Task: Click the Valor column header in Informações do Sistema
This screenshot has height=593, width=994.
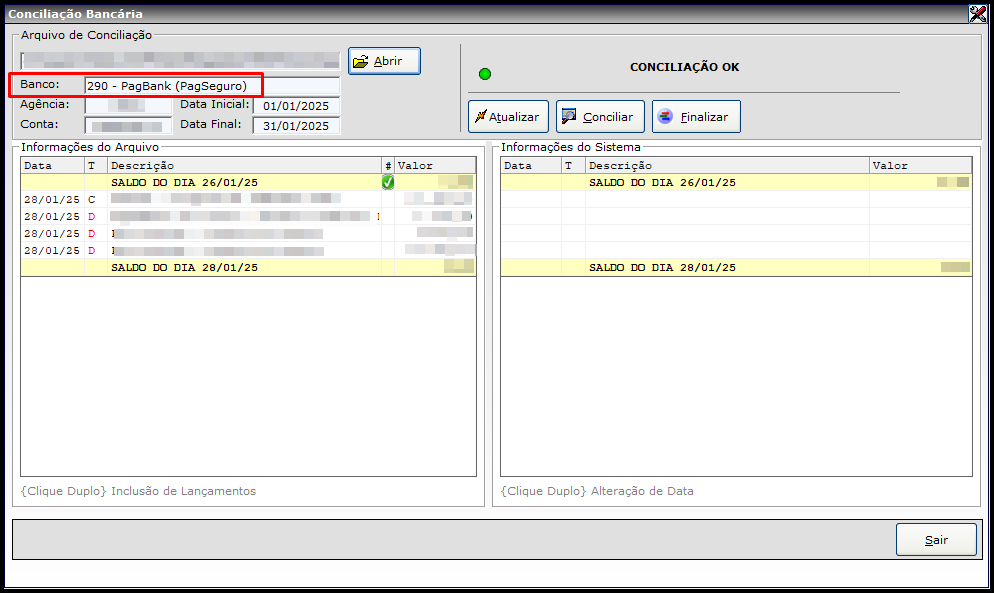Action: 920,166
